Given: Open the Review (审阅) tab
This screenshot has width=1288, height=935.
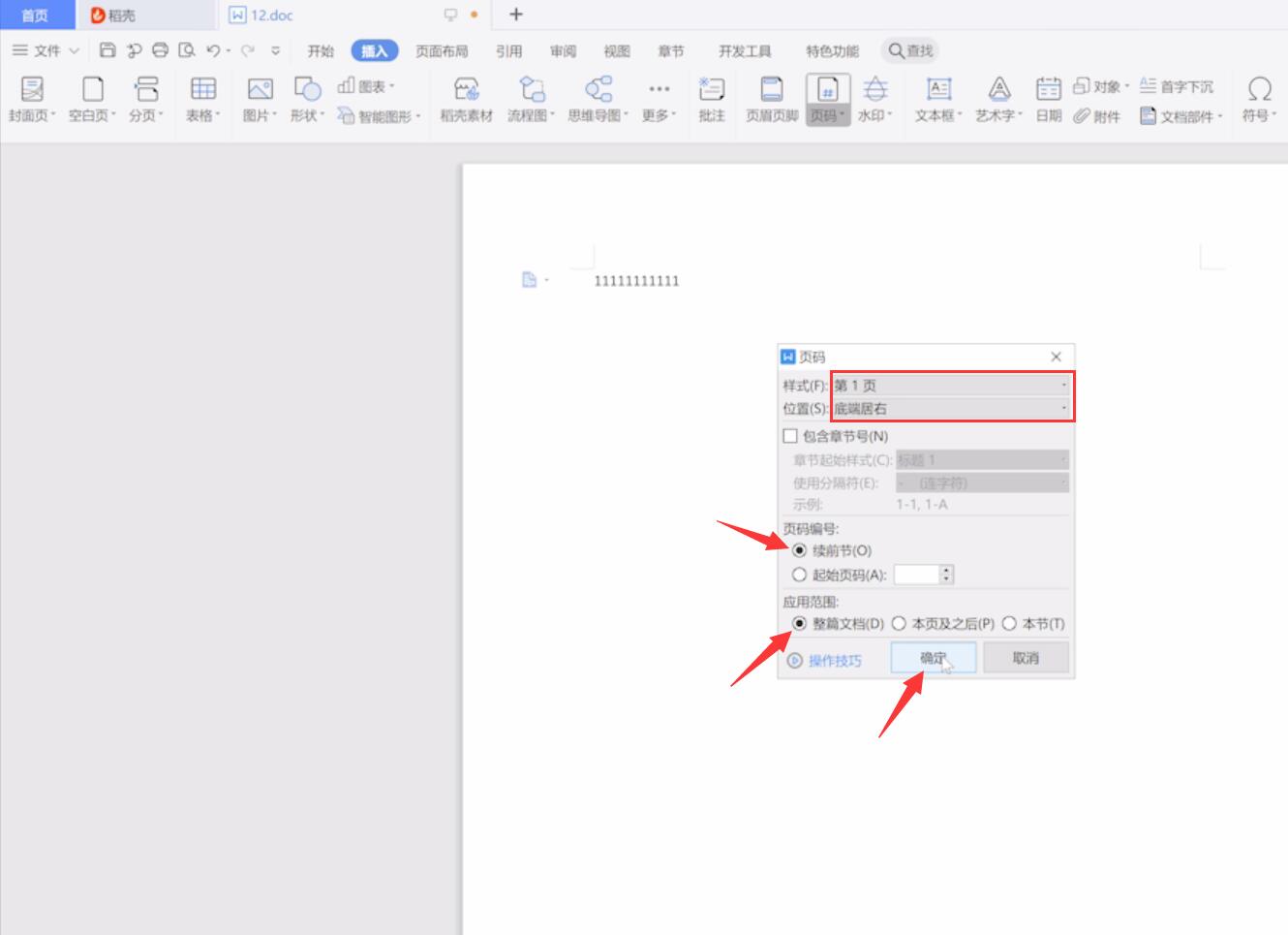Looking at the screenshot, I should [563, 50].
